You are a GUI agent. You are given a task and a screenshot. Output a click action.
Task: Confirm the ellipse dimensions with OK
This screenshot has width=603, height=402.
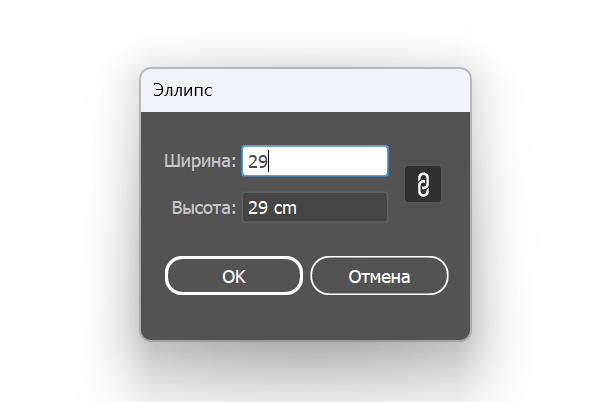coord(233,276)
